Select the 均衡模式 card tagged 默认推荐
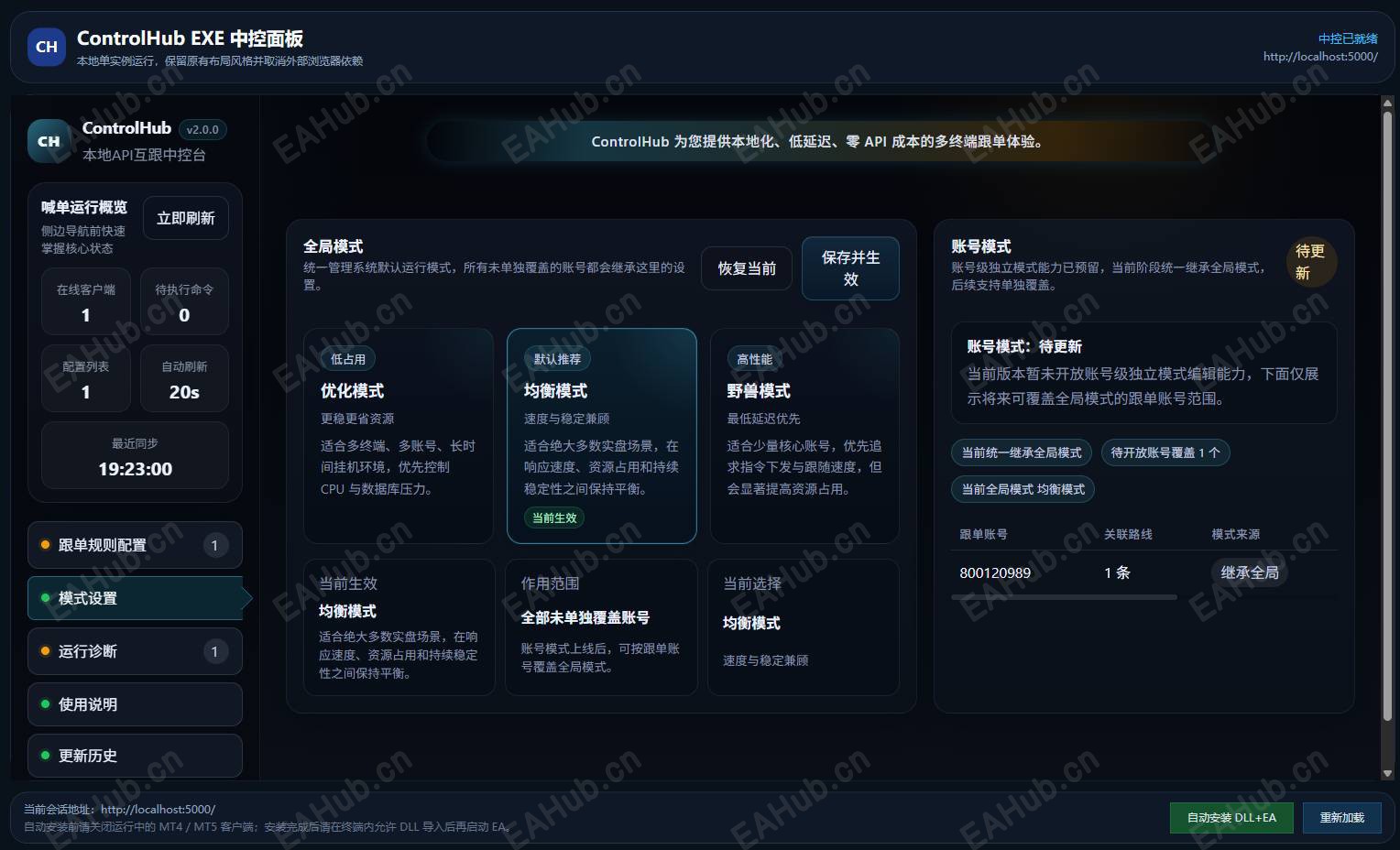 coord(602,436)
